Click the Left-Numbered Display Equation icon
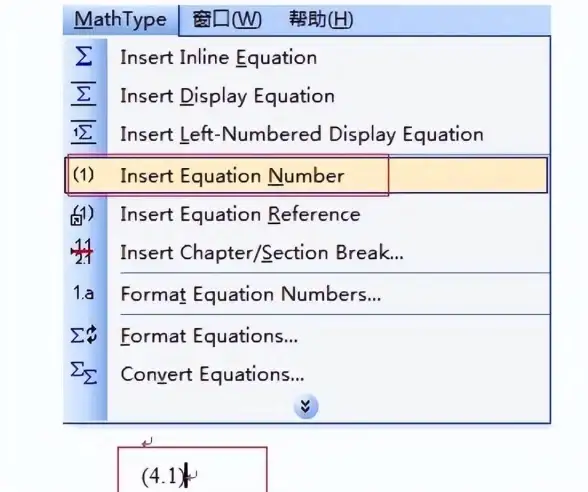 pos(84,132)
